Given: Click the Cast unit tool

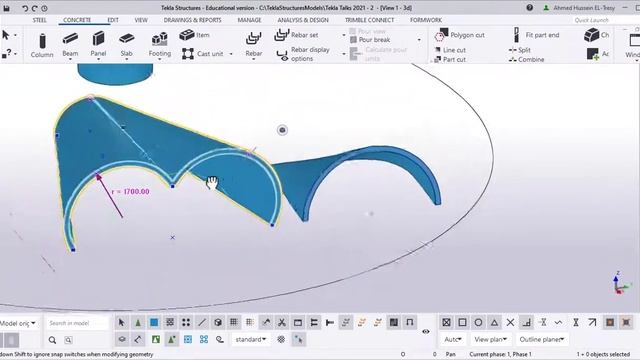Looking at the screenshot, I should click(x=202, y=53).
